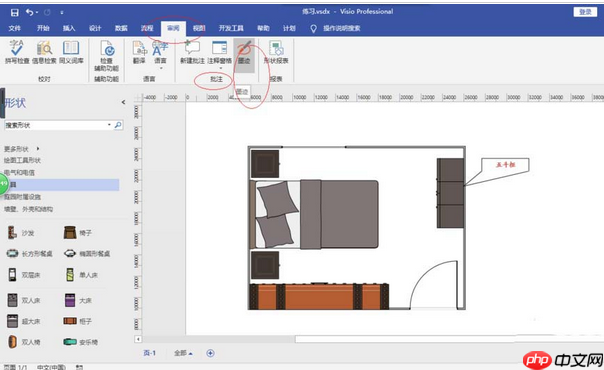Click the 翻译 translate icon
The image size is (604, 370).
click(x=139, y=52)
